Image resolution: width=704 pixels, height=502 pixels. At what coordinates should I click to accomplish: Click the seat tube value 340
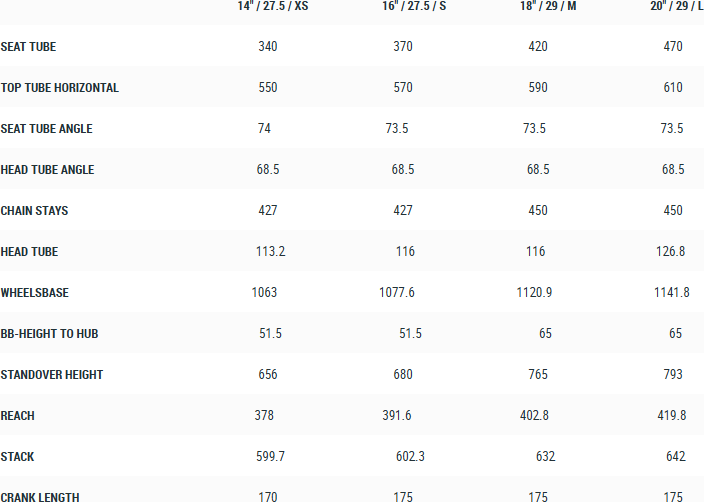[268, 47]
